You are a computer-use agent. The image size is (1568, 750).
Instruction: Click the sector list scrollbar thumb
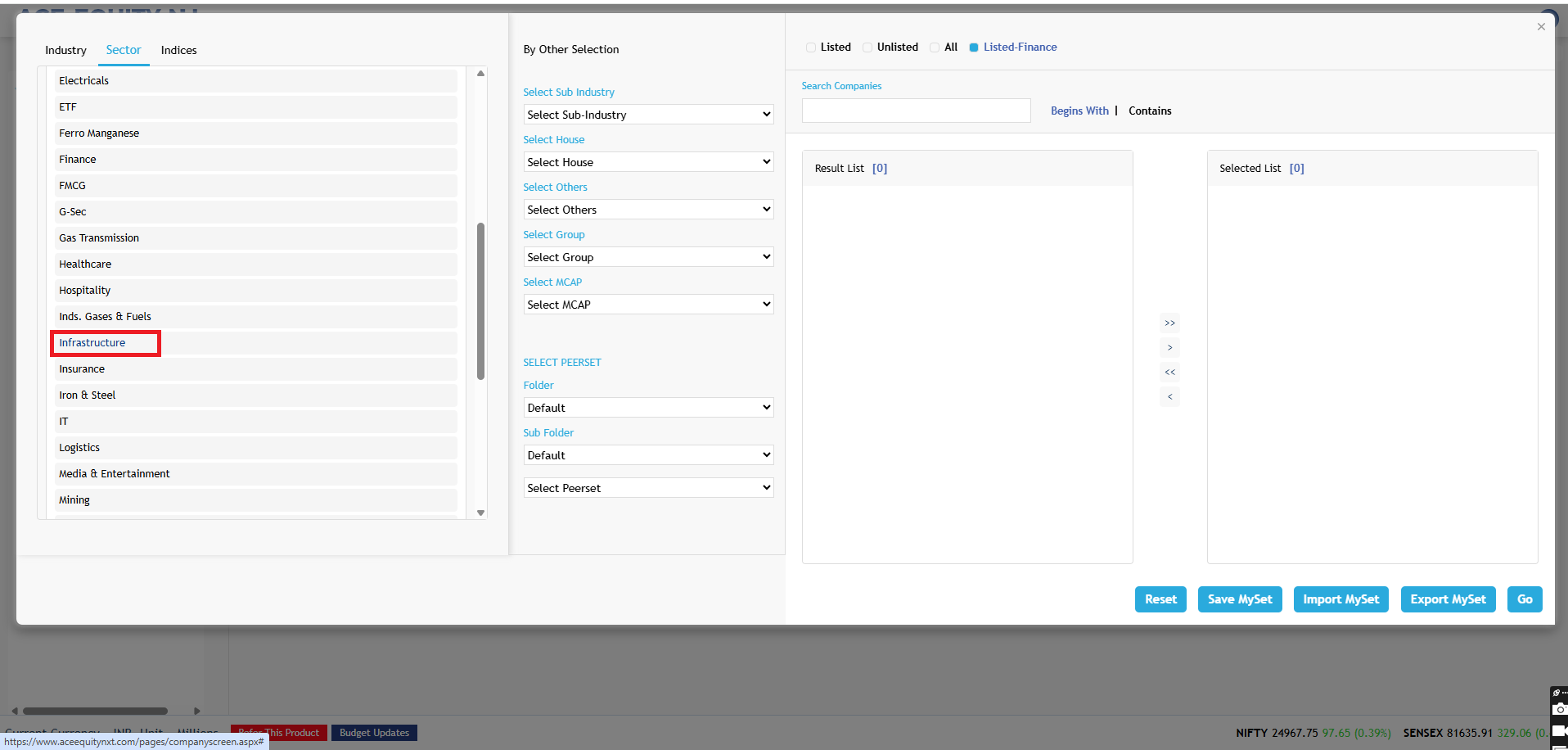point(481,300)
